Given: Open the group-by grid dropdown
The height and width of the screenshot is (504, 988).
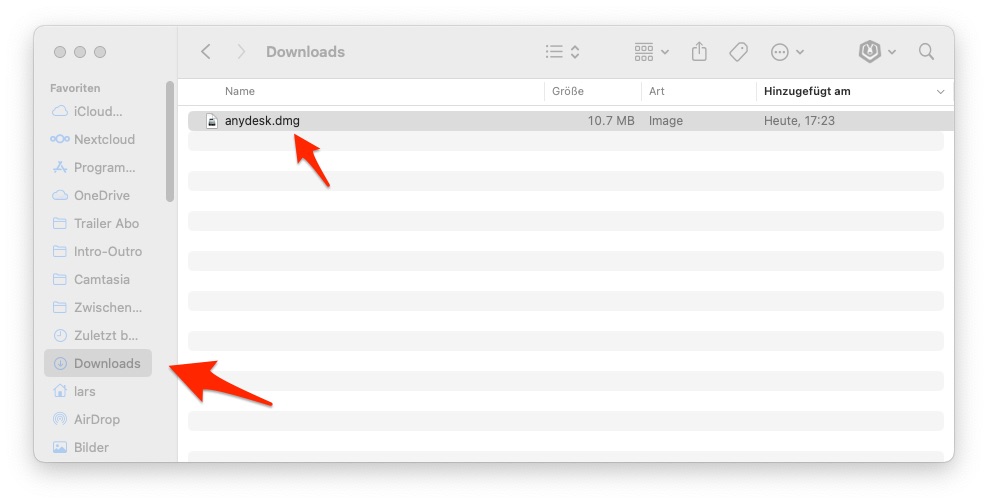Looking at the screenshot, I should click(652, 52).
